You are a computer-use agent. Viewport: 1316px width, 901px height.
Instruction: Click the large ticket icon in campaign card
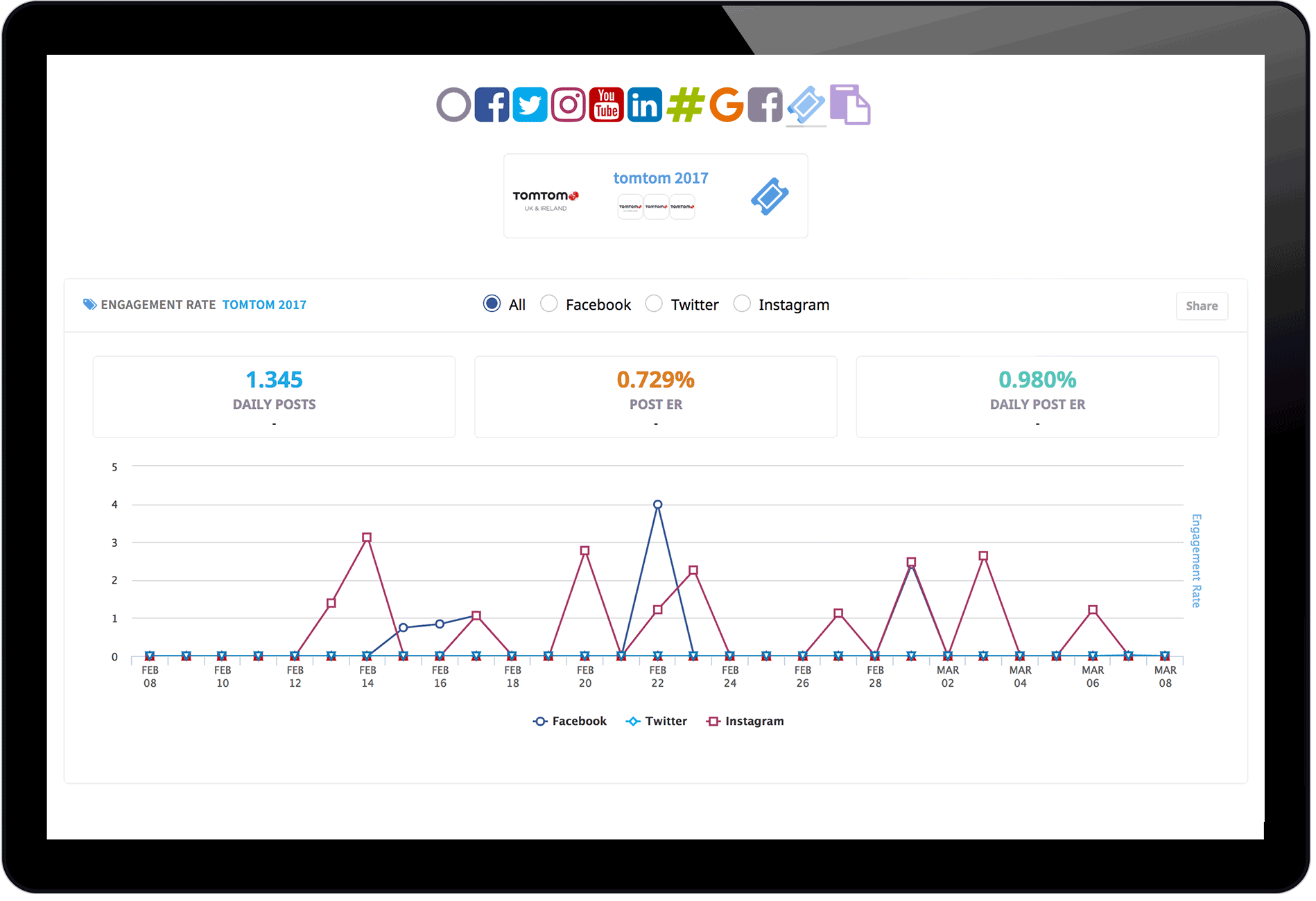tap(770, 197)
